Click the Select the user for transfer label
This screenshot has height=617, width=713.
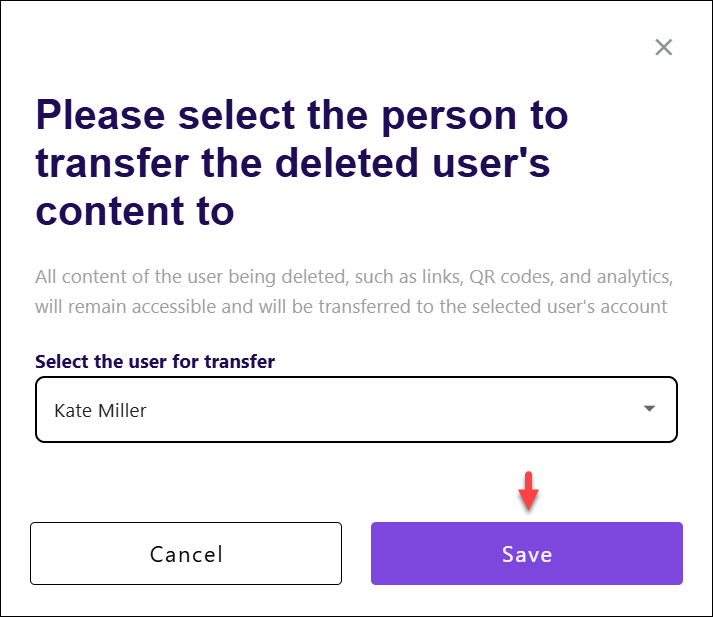(155, 362)
